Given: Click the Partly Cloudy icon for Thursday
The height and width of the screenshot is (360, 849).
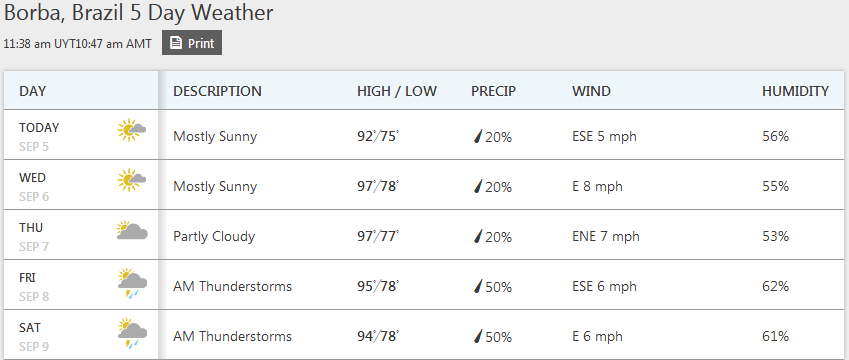Looking at the screenshot, I should tap(132, 230).
